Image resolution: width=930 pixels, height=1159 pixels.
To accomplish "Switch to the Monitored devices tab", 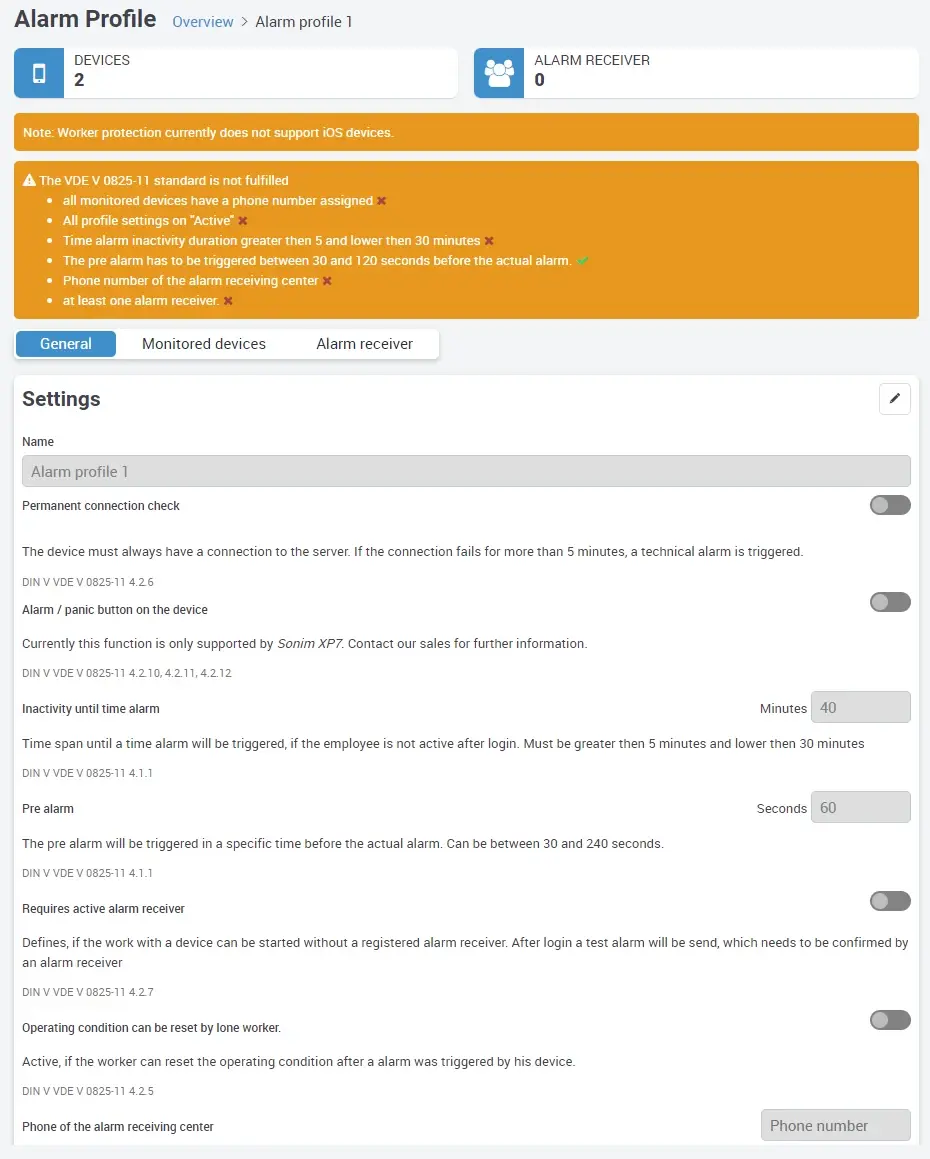I will coord(204,343).
